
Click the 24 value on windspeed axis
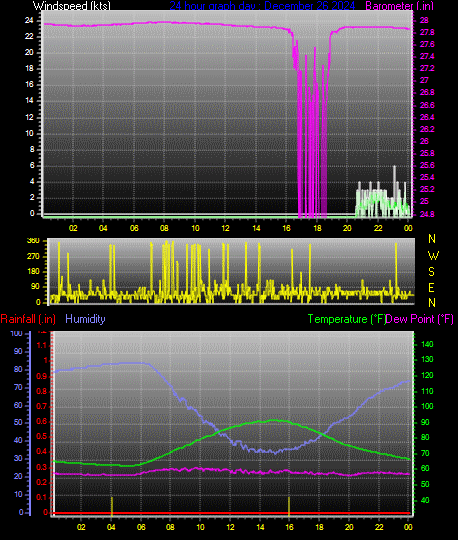[x=29, y=20]
